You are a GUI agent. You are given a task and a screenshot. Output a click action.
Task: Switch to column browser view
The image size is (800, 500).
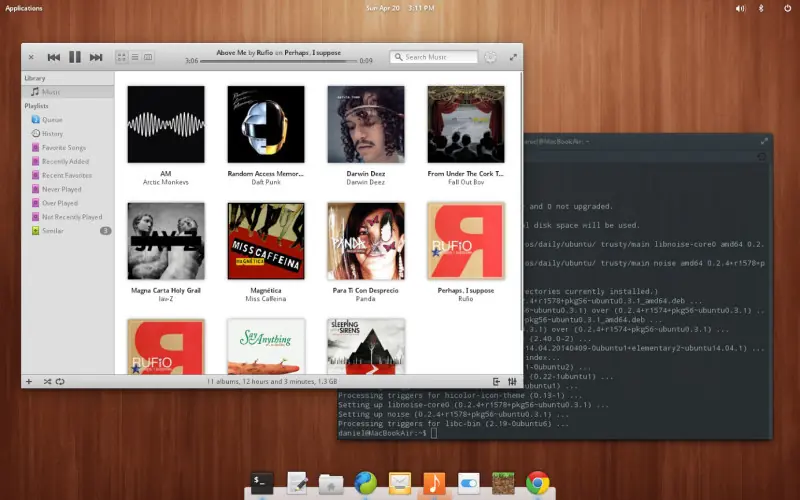coord(148,57)
